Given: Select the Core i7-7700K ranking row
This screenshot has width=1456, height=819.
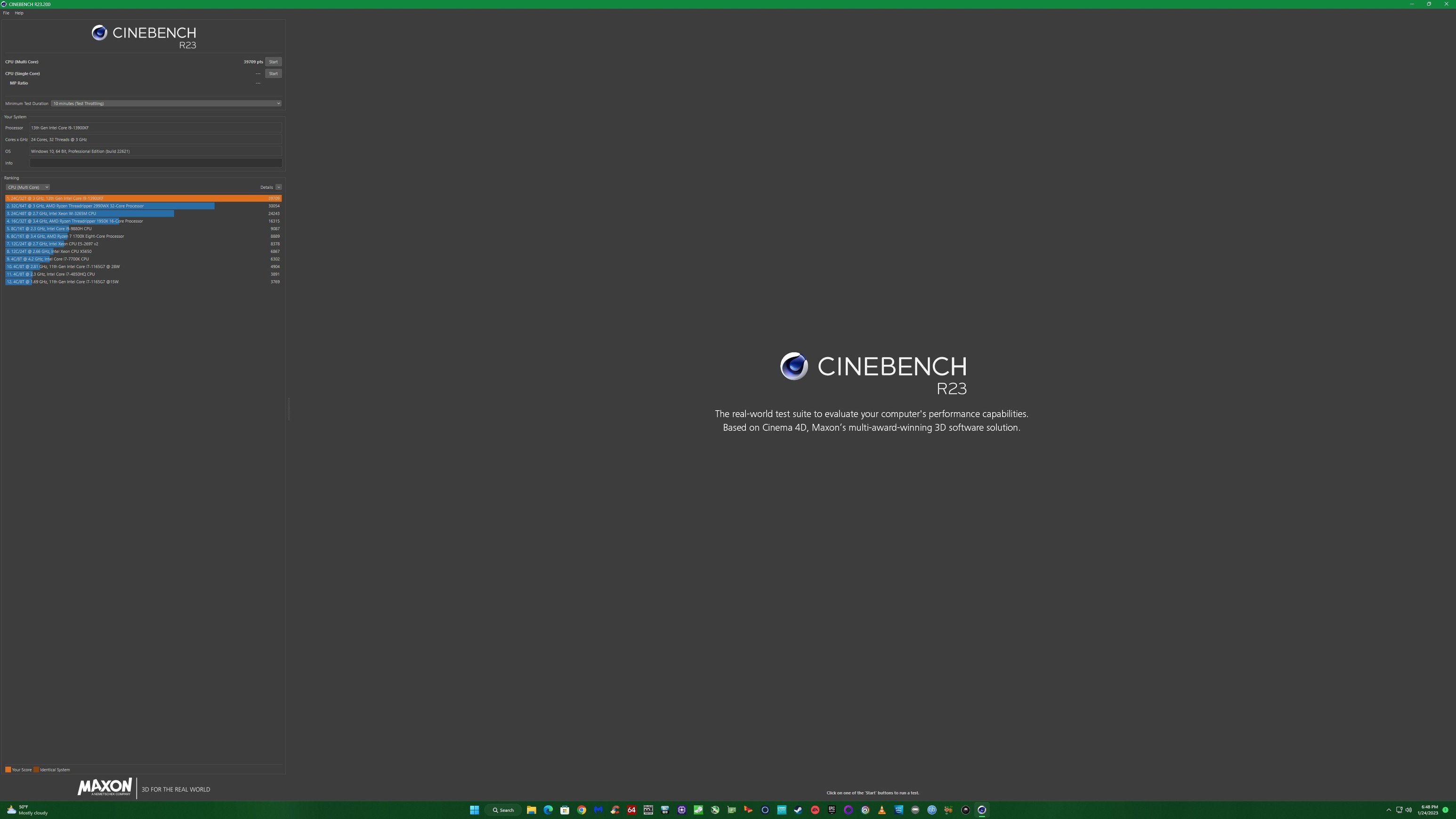Looking at the screenshot, I should (x=143, y=259).
